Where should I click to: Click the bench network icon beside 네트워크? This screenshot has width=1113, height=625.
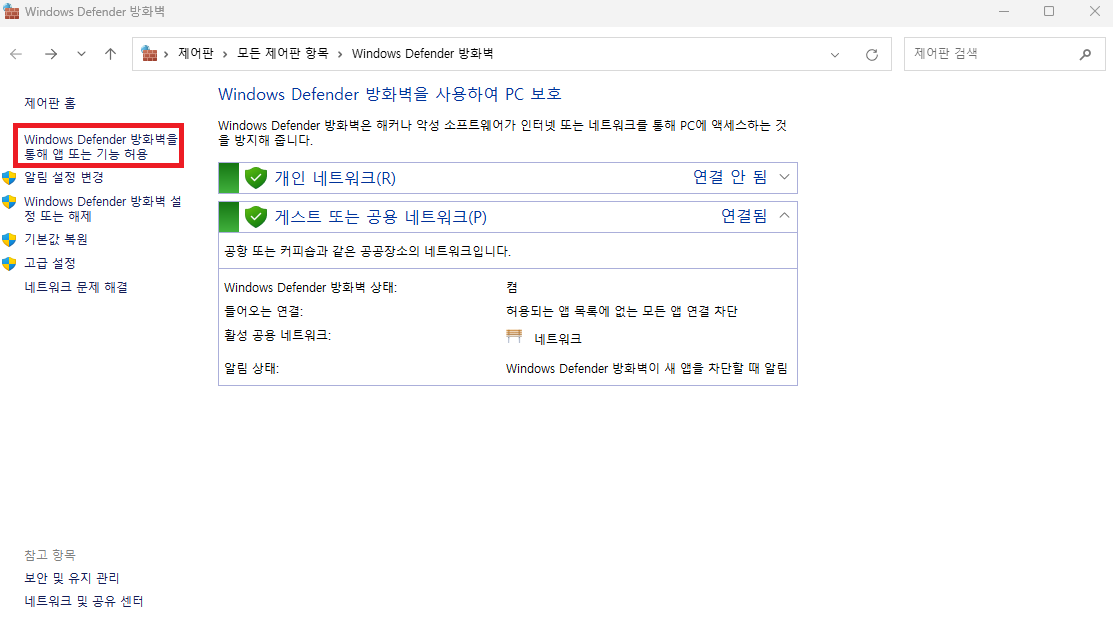(514, 336)
